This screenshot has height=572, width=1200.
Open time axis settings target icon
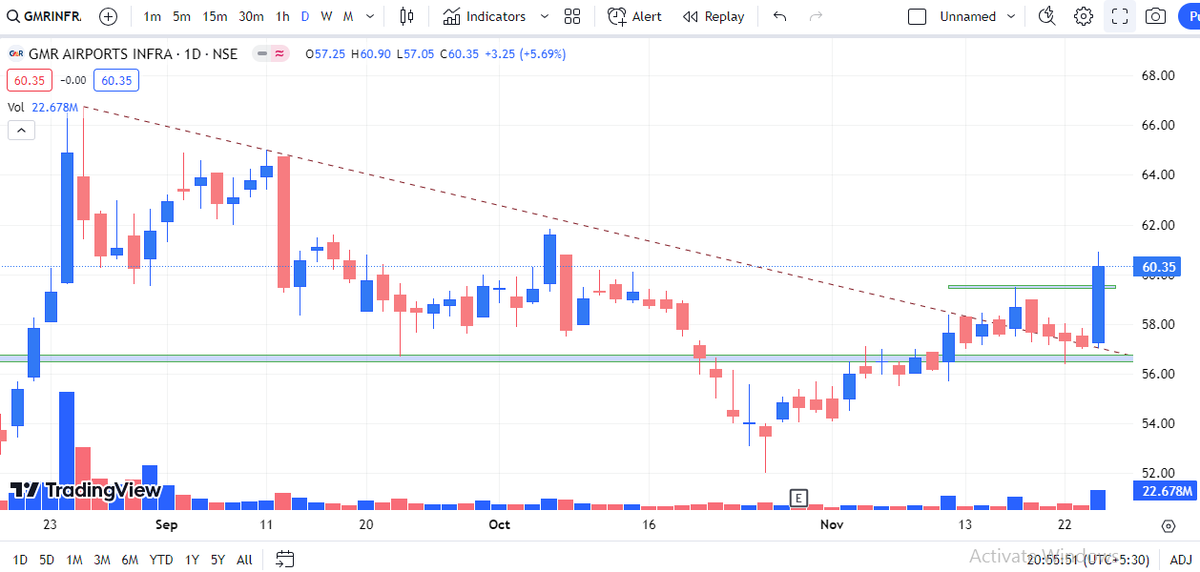[1168, 525]
